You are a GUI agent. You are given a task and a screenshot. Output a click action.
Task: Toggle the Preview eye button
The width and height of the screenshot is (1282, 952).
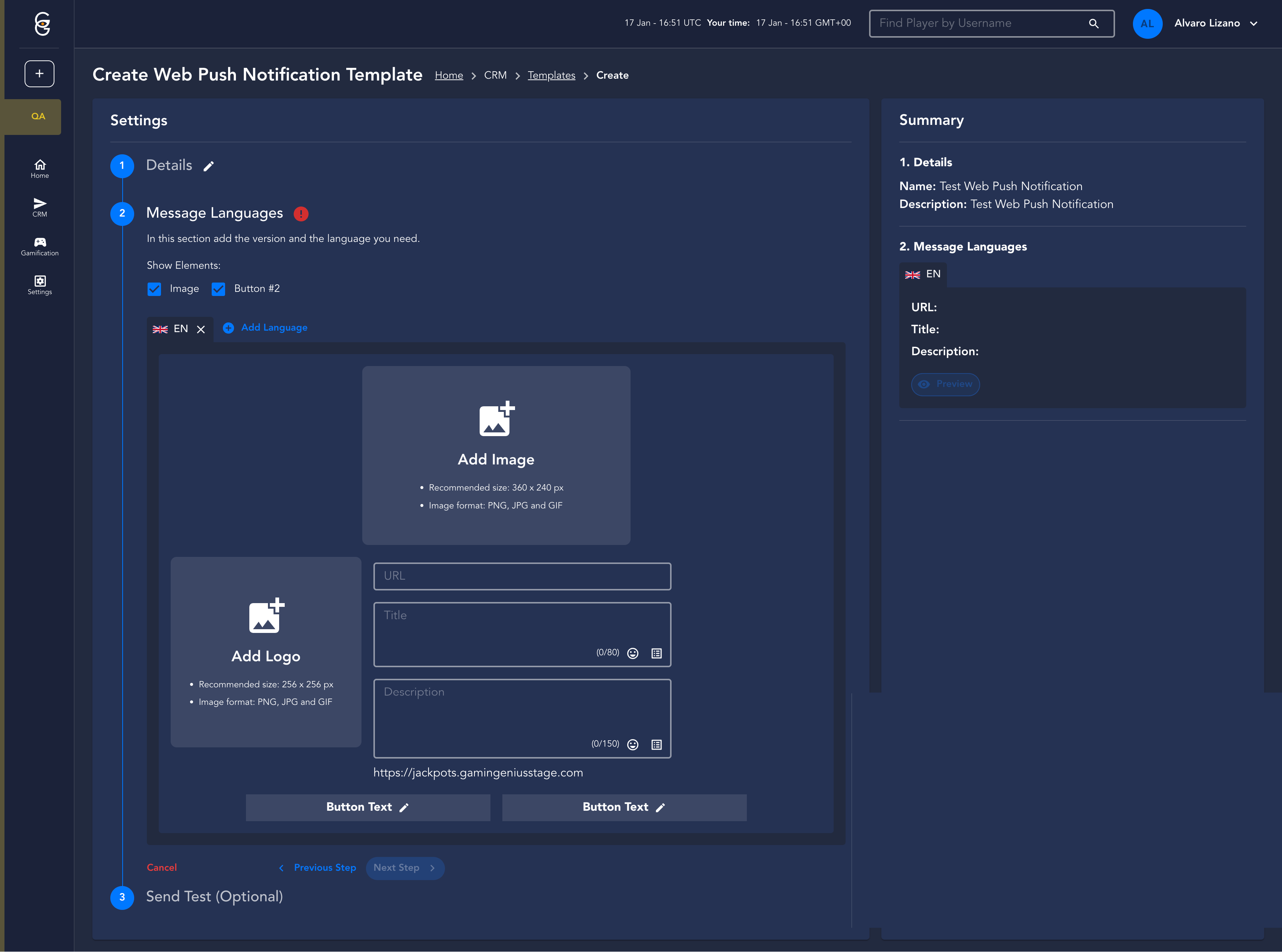tap(945, 384)
